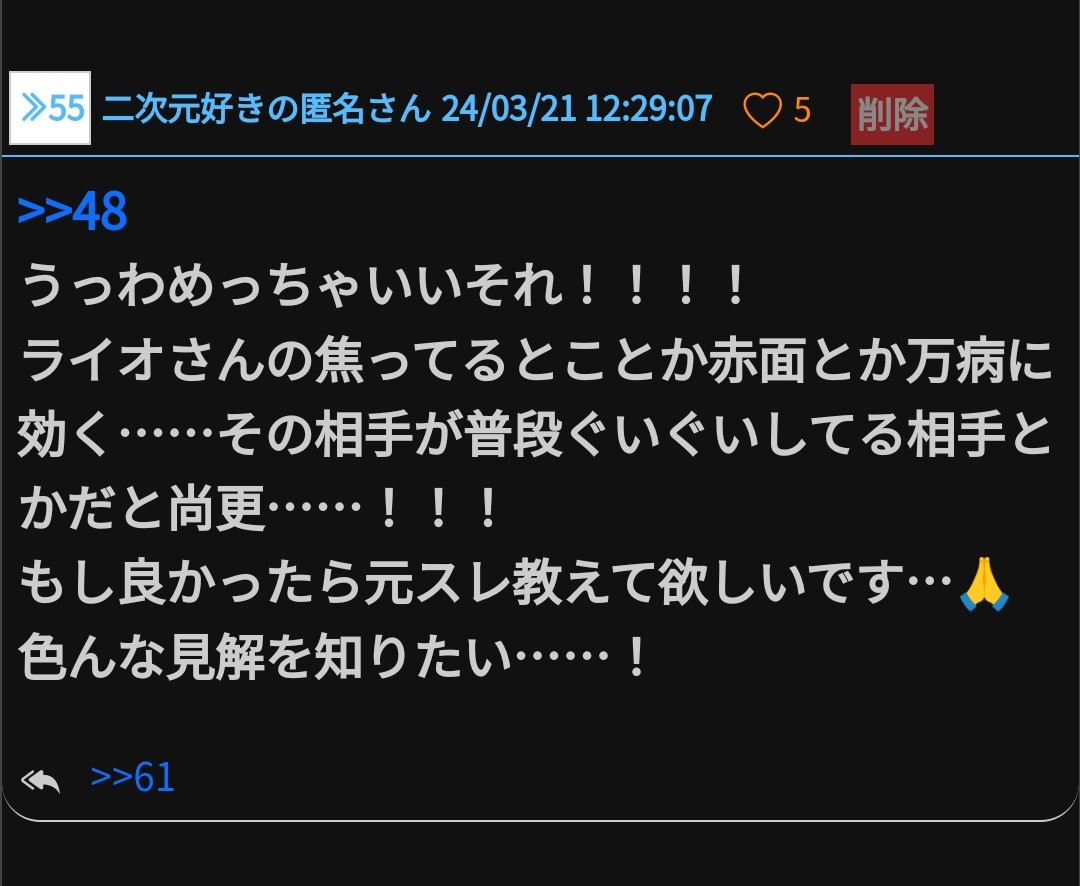
Task: Click the heart like icon
Action: tap(762, 110)
